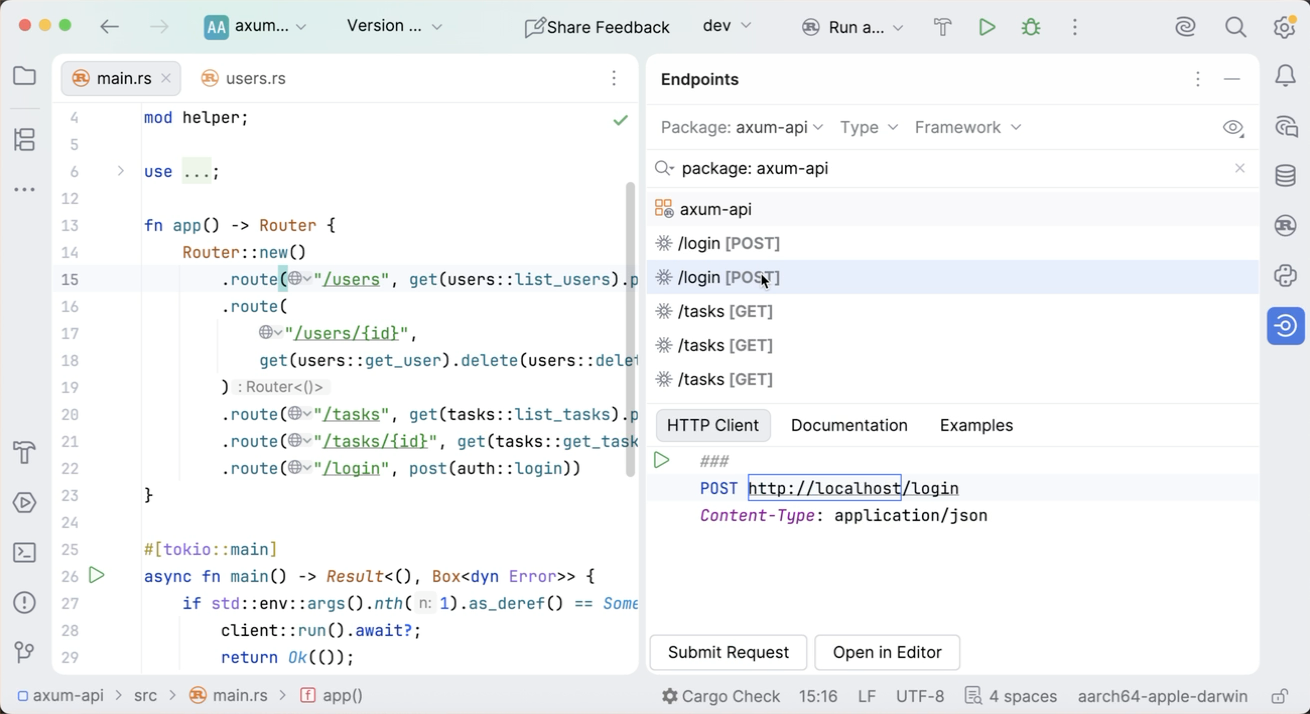Navigate back with the left arrow
Viewport: 1310px width, 714px height.
coord(110,27)
